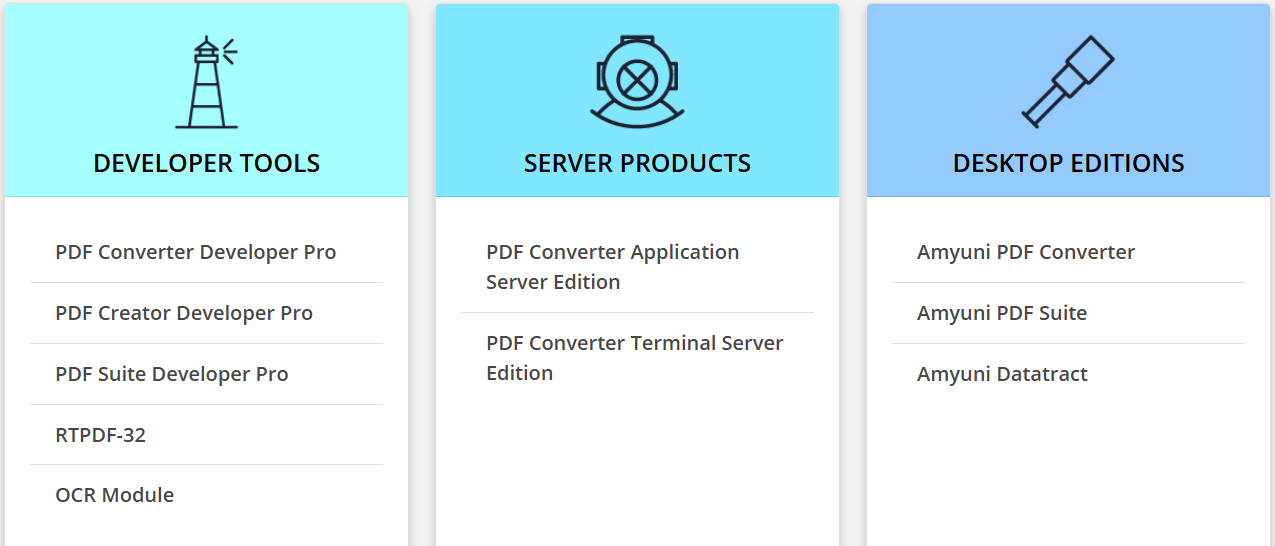Open PDF Converter Terminal Server Edition
1275x546 pixels.
634,358
